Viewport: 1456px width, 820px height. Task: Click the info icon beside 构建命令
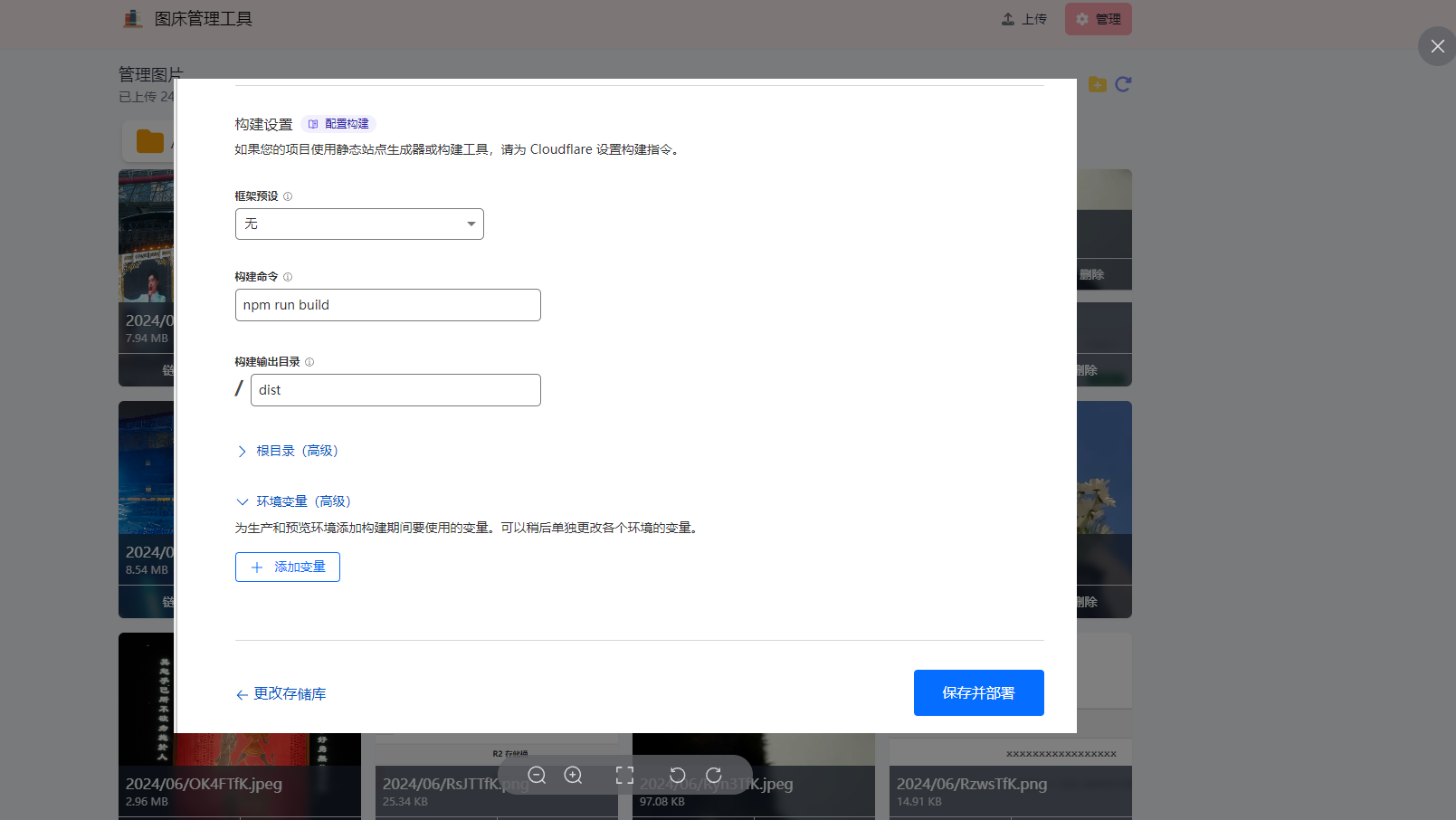[288, 277]
